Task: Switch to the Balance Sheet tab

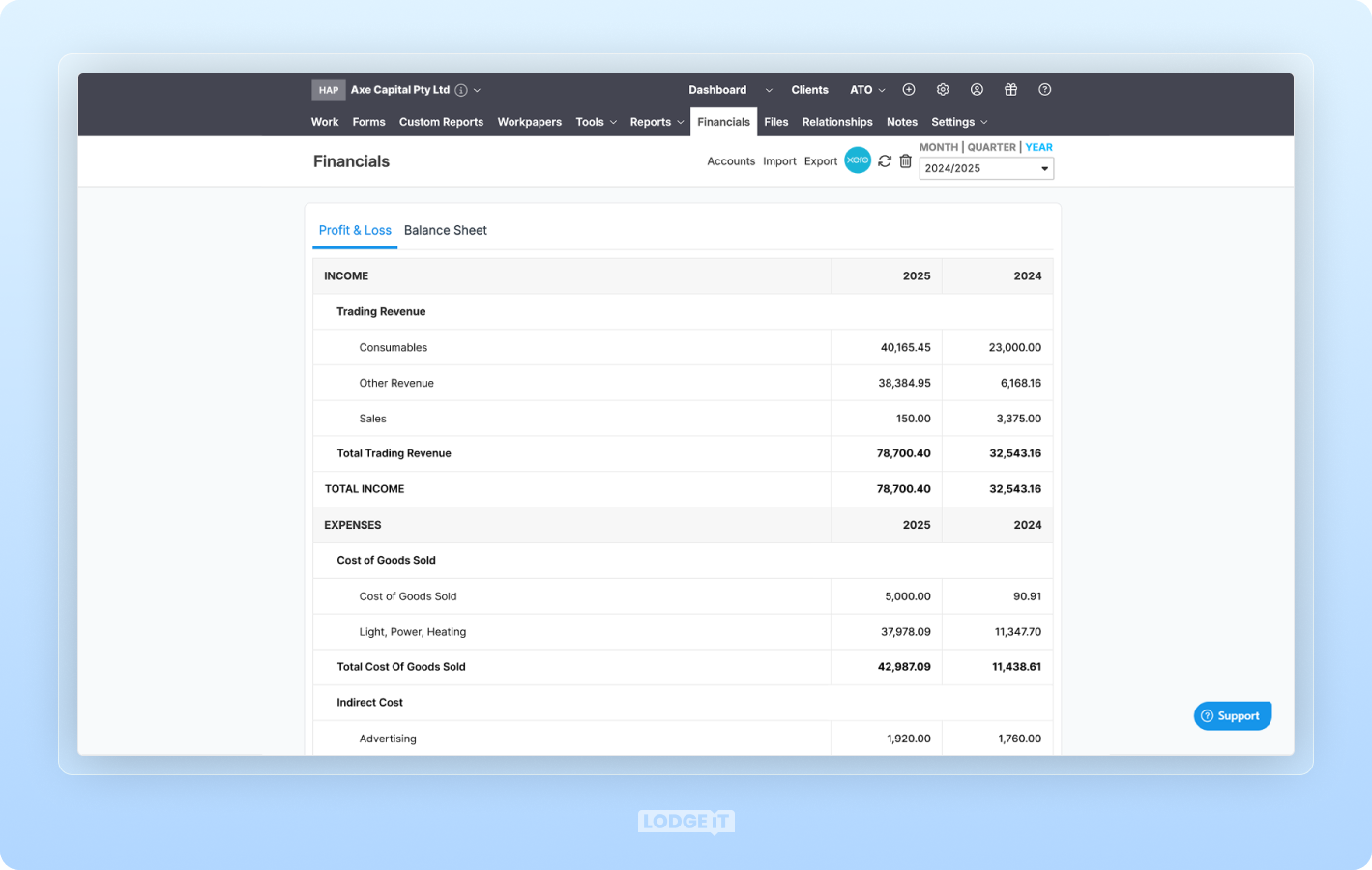Action: (446, 230)
